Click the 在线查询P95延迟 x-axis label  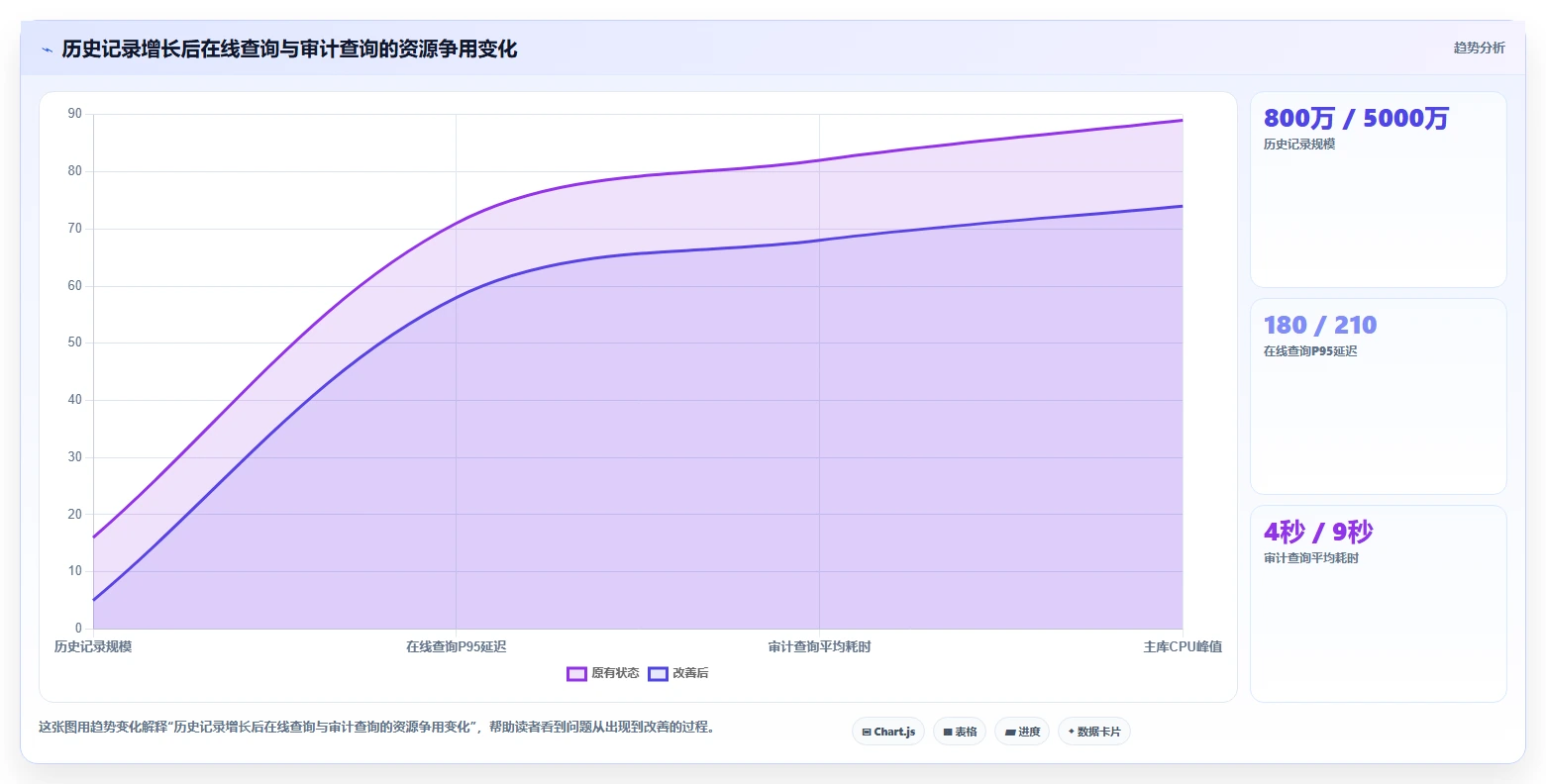(456, 646)
